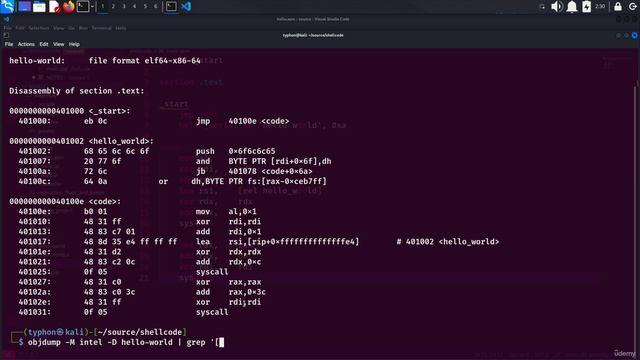Click the panel clock showing 2:30

pos(600,6)
